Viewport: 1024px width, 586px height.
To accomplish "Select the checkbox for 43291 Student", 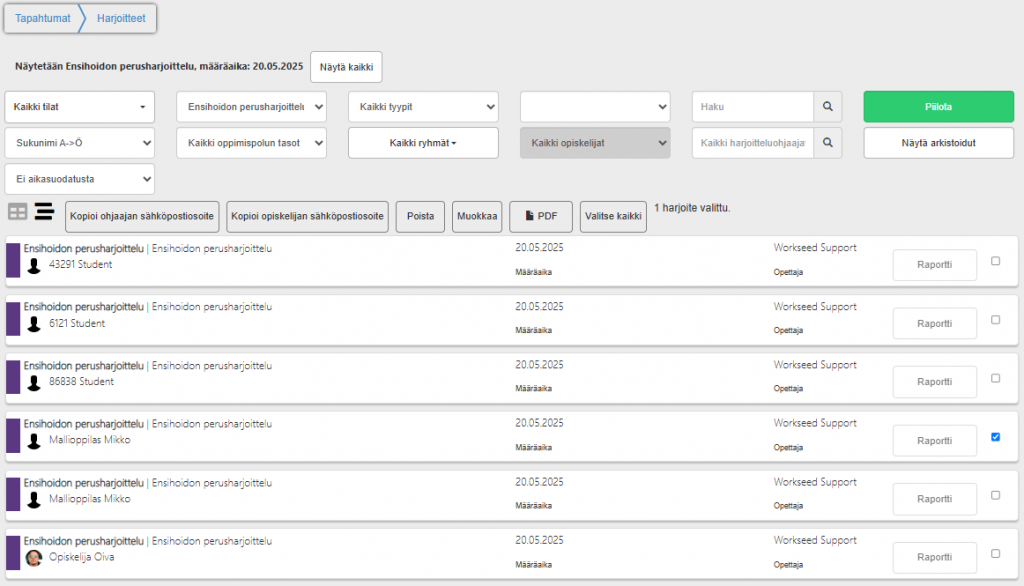I will click(995, 261).
